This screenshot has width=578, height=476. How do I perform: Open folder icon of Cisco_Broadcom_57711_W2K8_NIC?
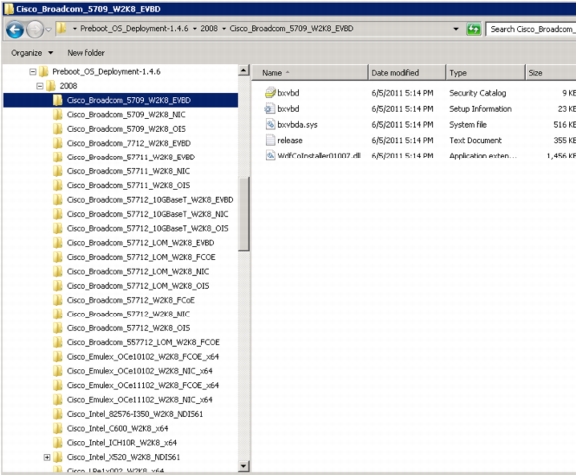(x=58, y=171)
